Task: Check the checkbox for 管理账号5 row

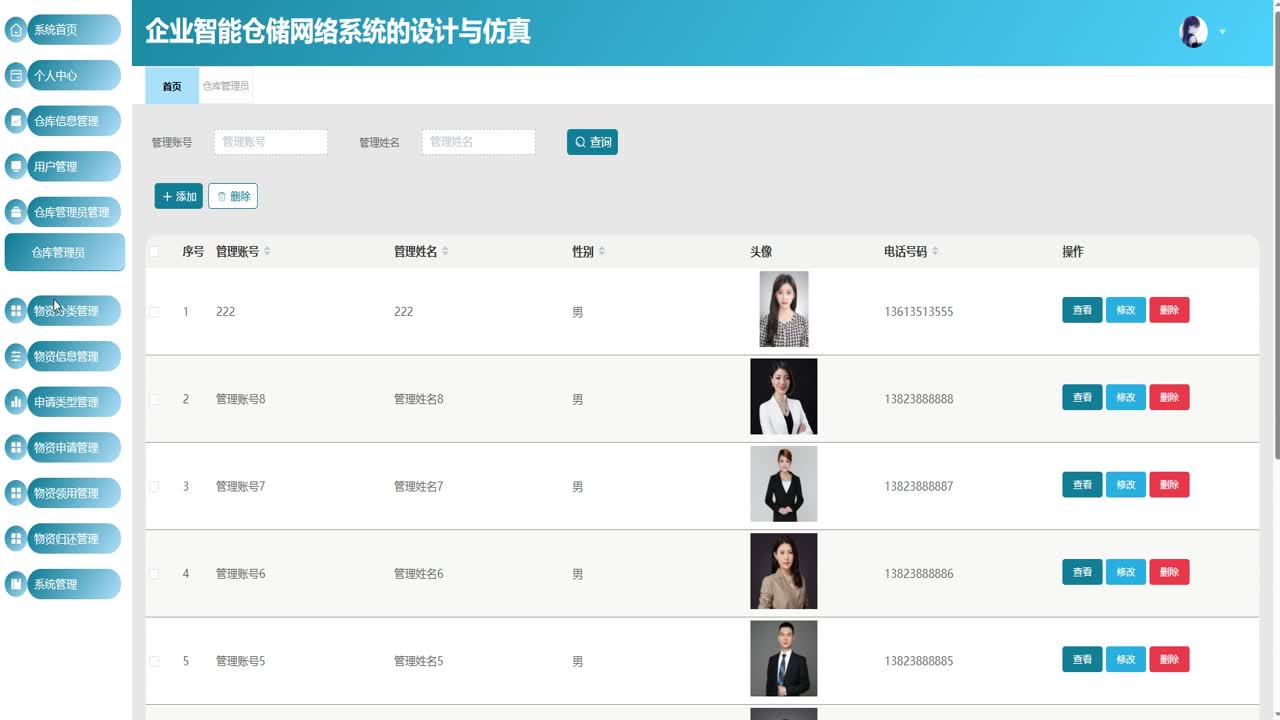Action: point(154,661)
